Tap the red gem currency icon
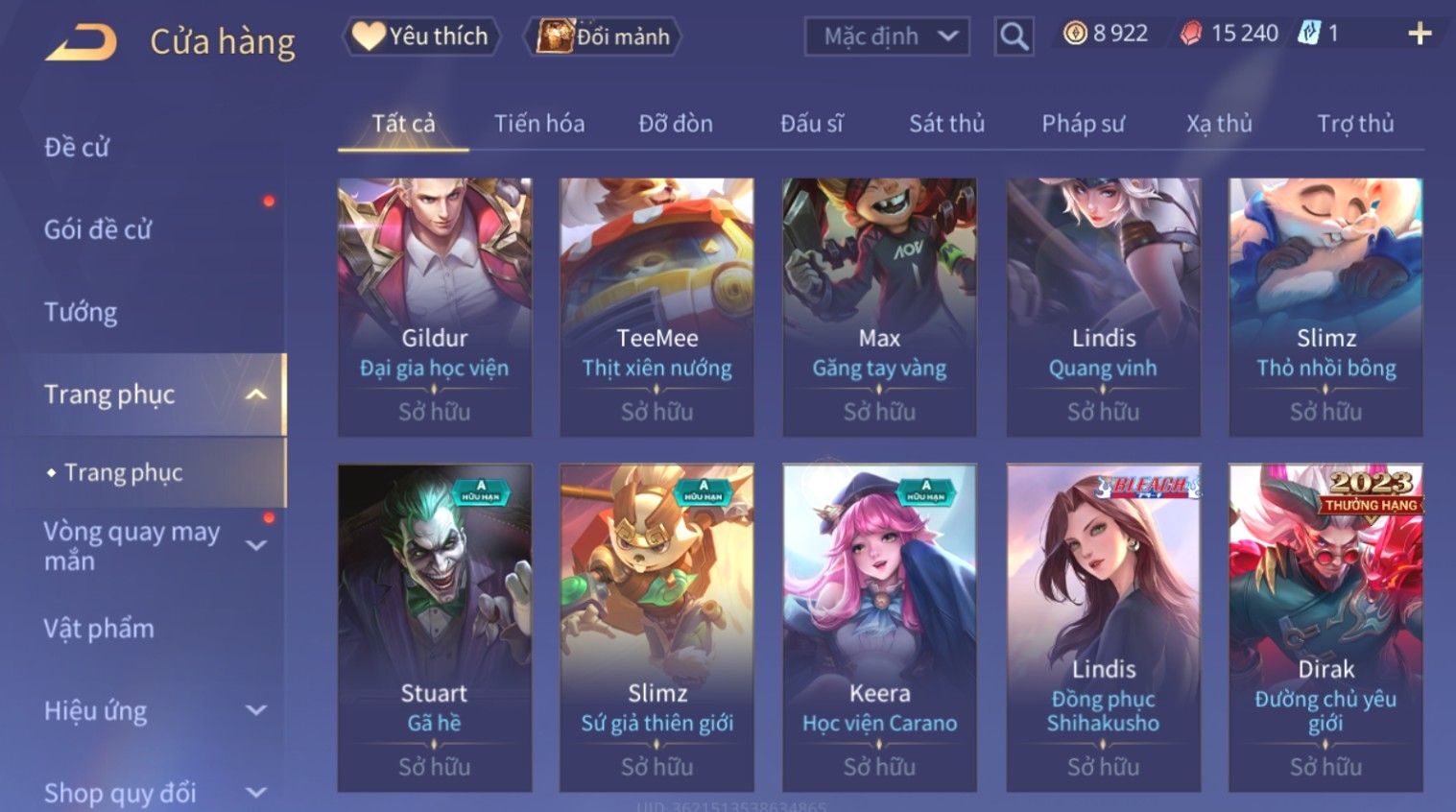 click(1191, 34)
